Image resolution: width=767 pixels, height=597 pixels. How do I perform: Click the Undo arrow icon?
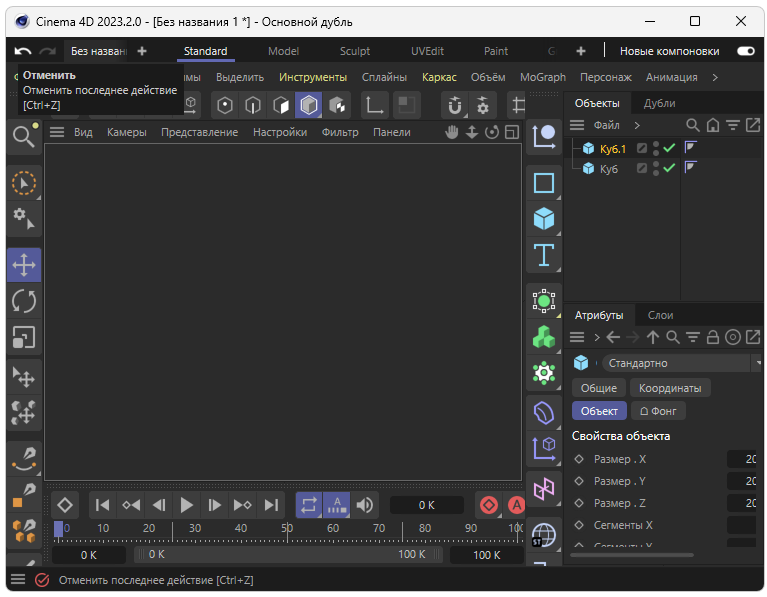point(23,51)
